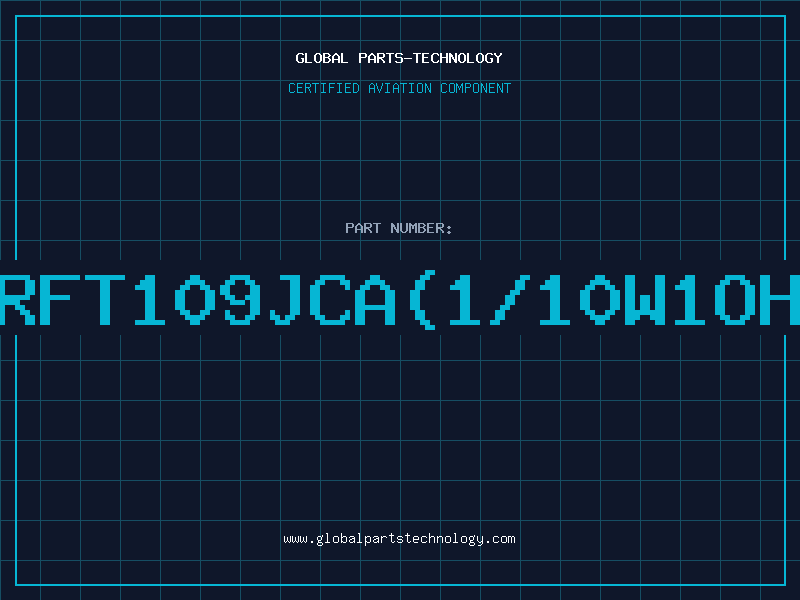The width and height of the screenshot is (800, 600).
Task: Click the word COMPONENT in the subtitle
Action: coord(476,88)
